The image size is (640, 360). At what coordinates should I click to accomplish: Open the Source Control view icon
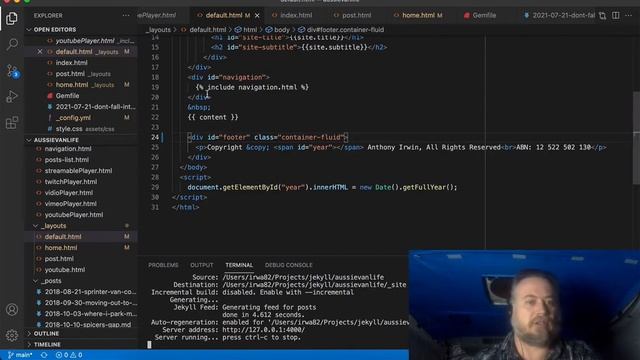pos(12,71)
